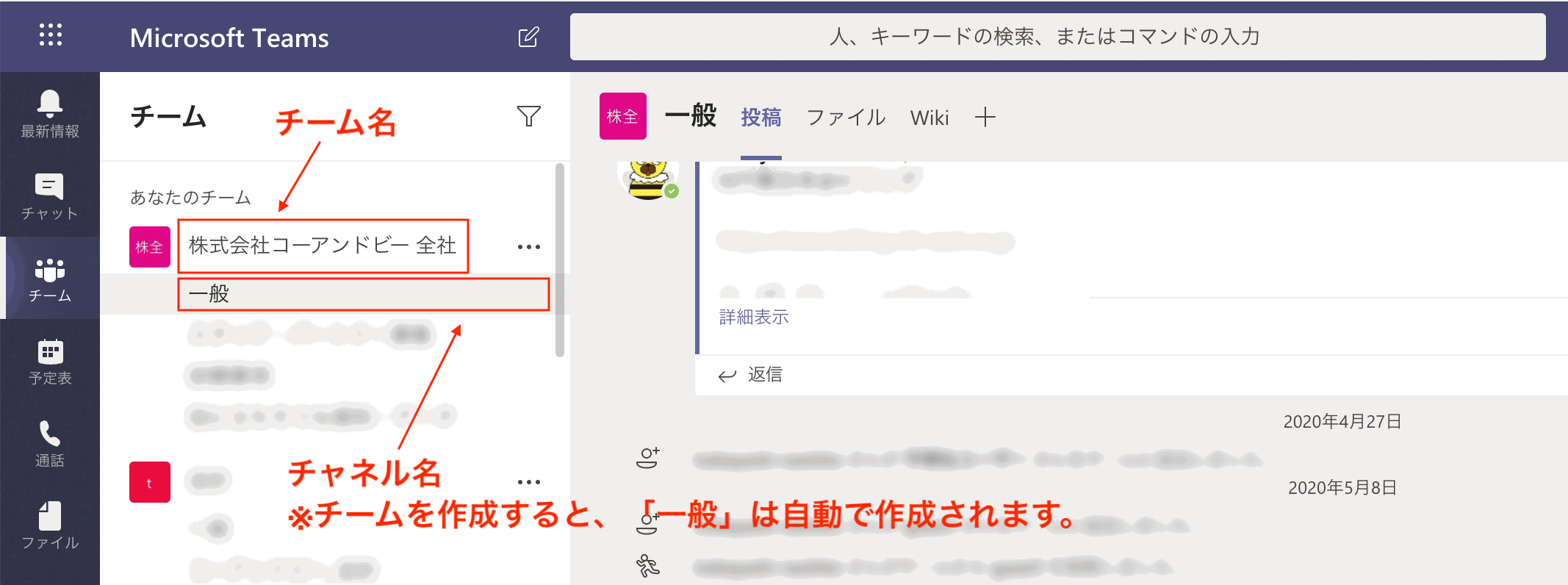
Task: Add a new tab with plus button
Action: [x=985, y=117]
